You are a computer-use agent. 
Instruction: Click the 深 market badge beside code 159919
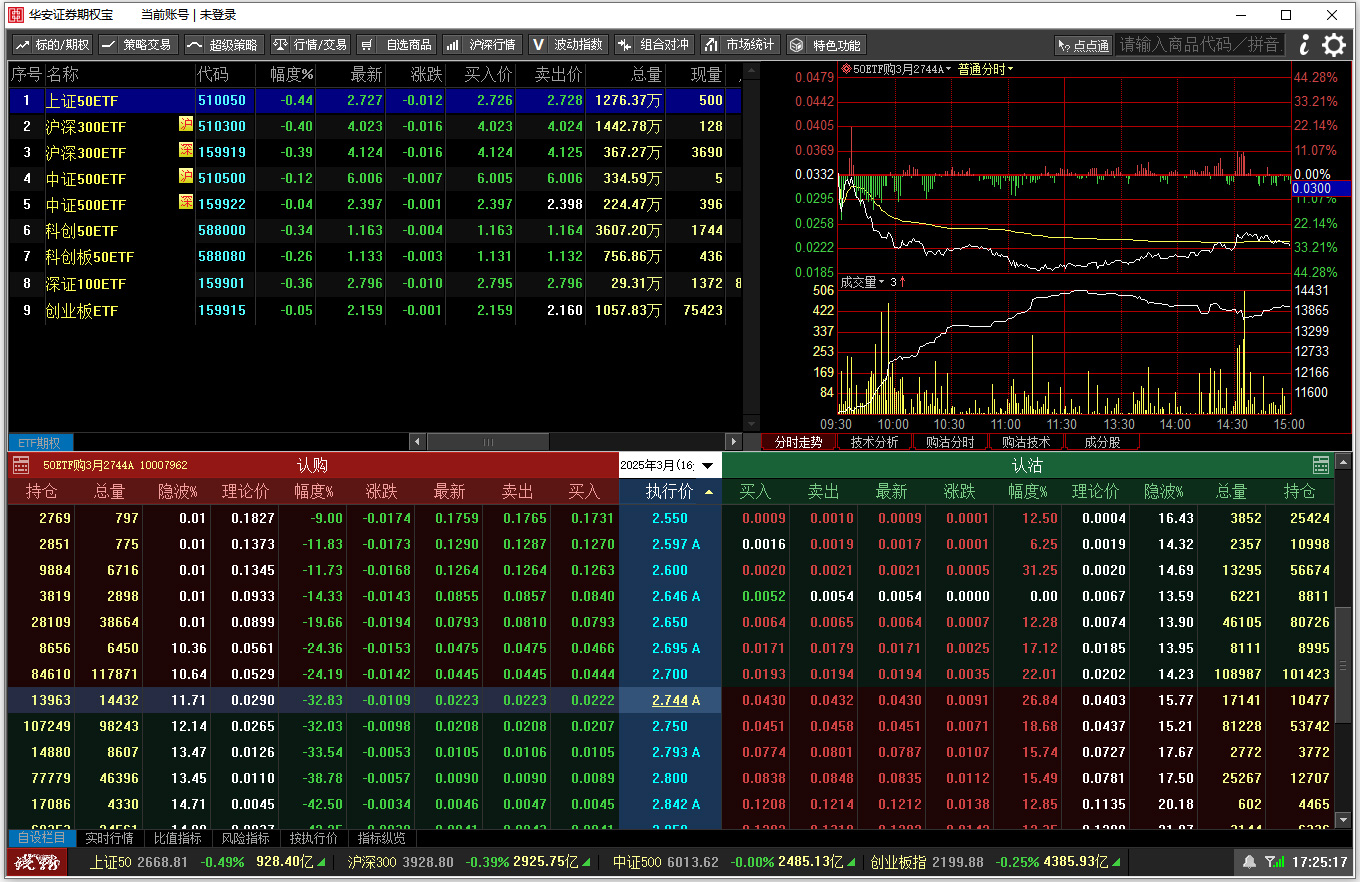(x=186, y=150)
